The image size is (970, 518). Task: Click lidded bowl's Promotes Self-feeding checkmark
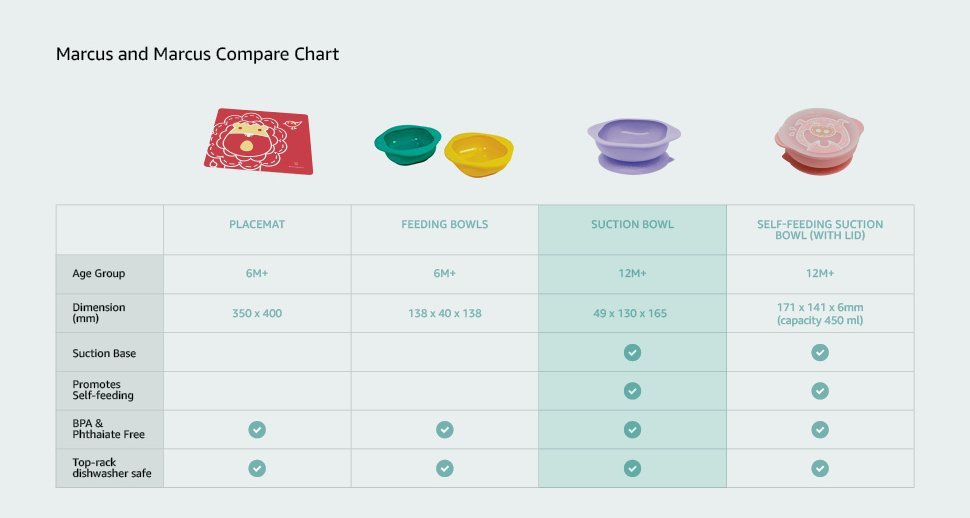[820, 391]
